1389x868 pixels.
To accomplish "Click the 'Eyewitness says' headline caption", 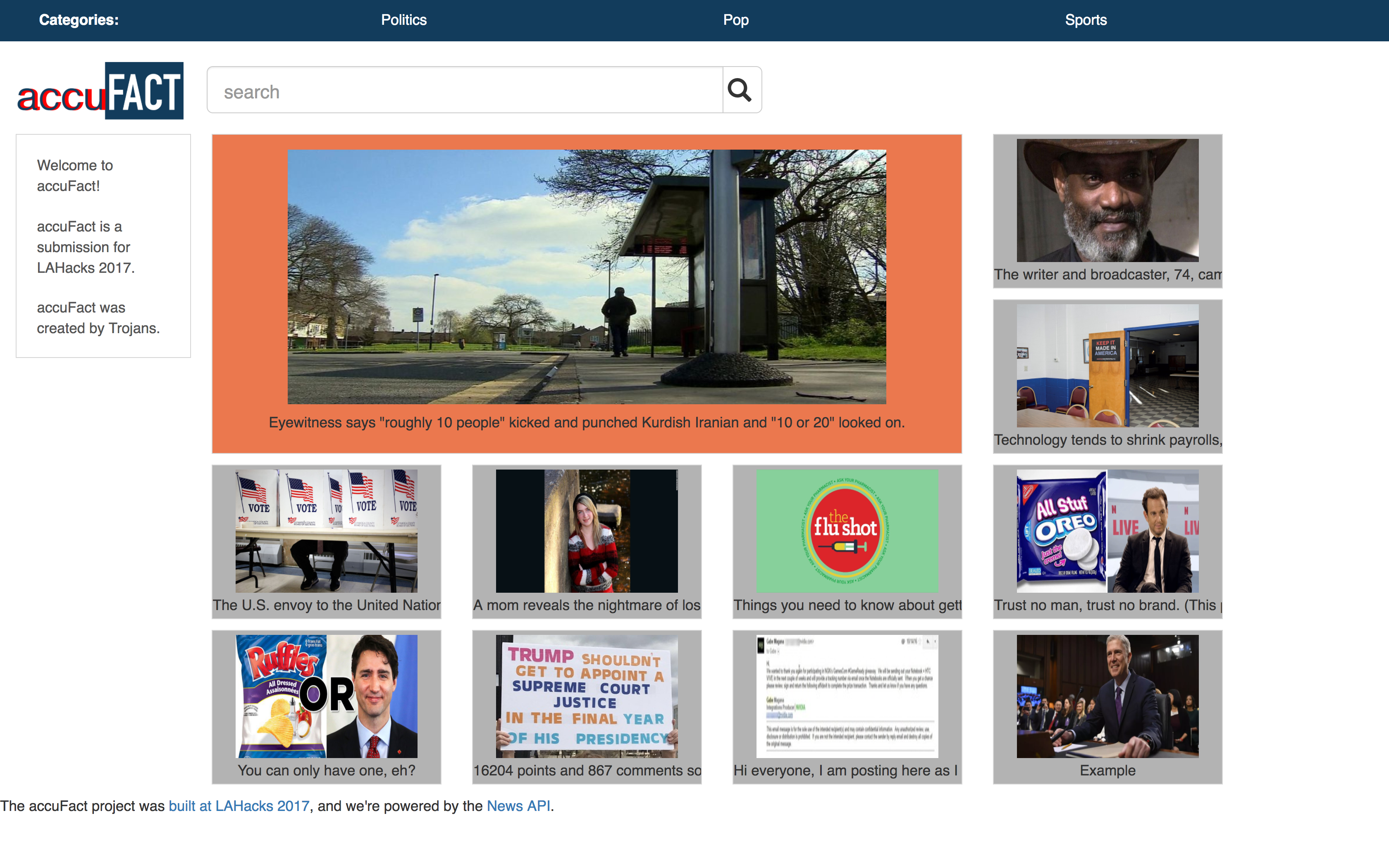I will (586, 422).
